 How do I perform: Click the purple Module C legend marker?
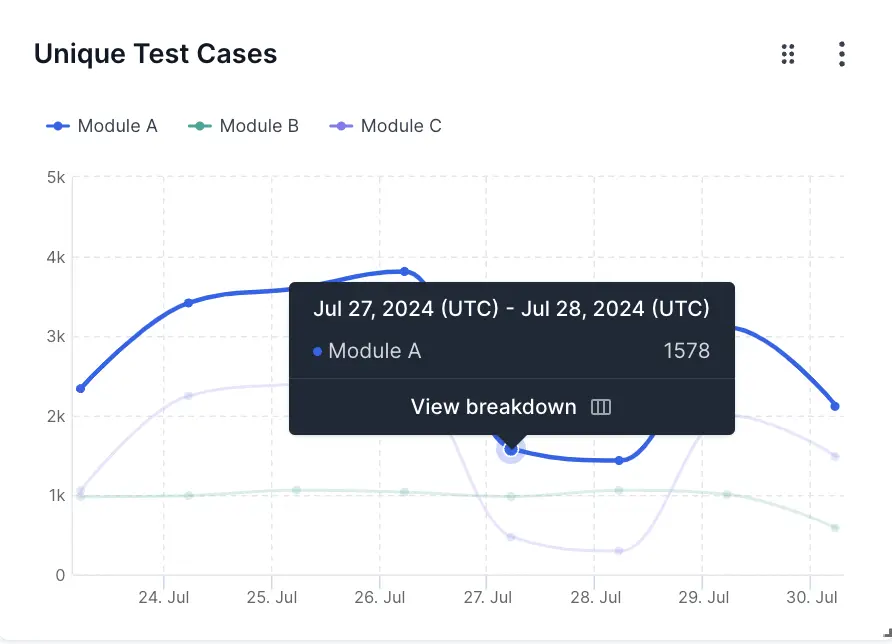(x=342, y=126)
